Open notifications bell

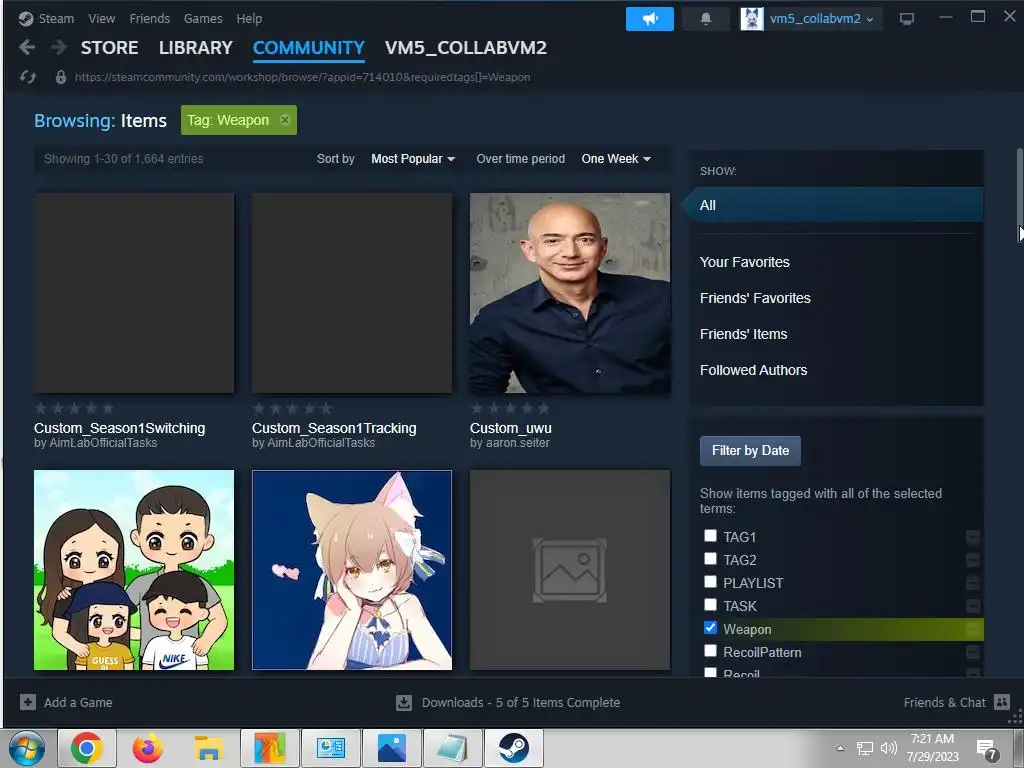pyautogui.click(x=705, y=18)
